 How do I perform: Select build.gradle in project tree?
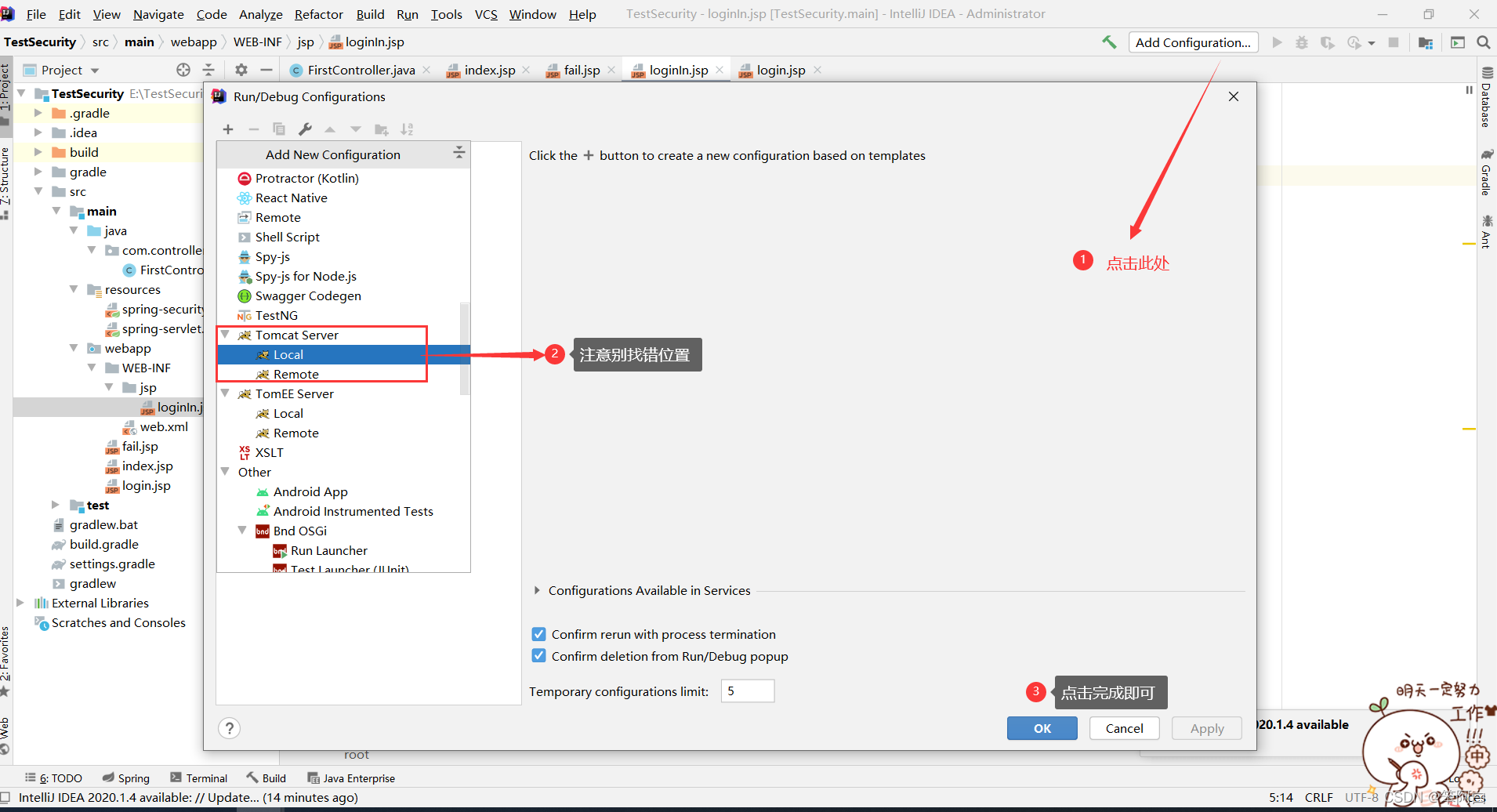click(x=103, y=544)
